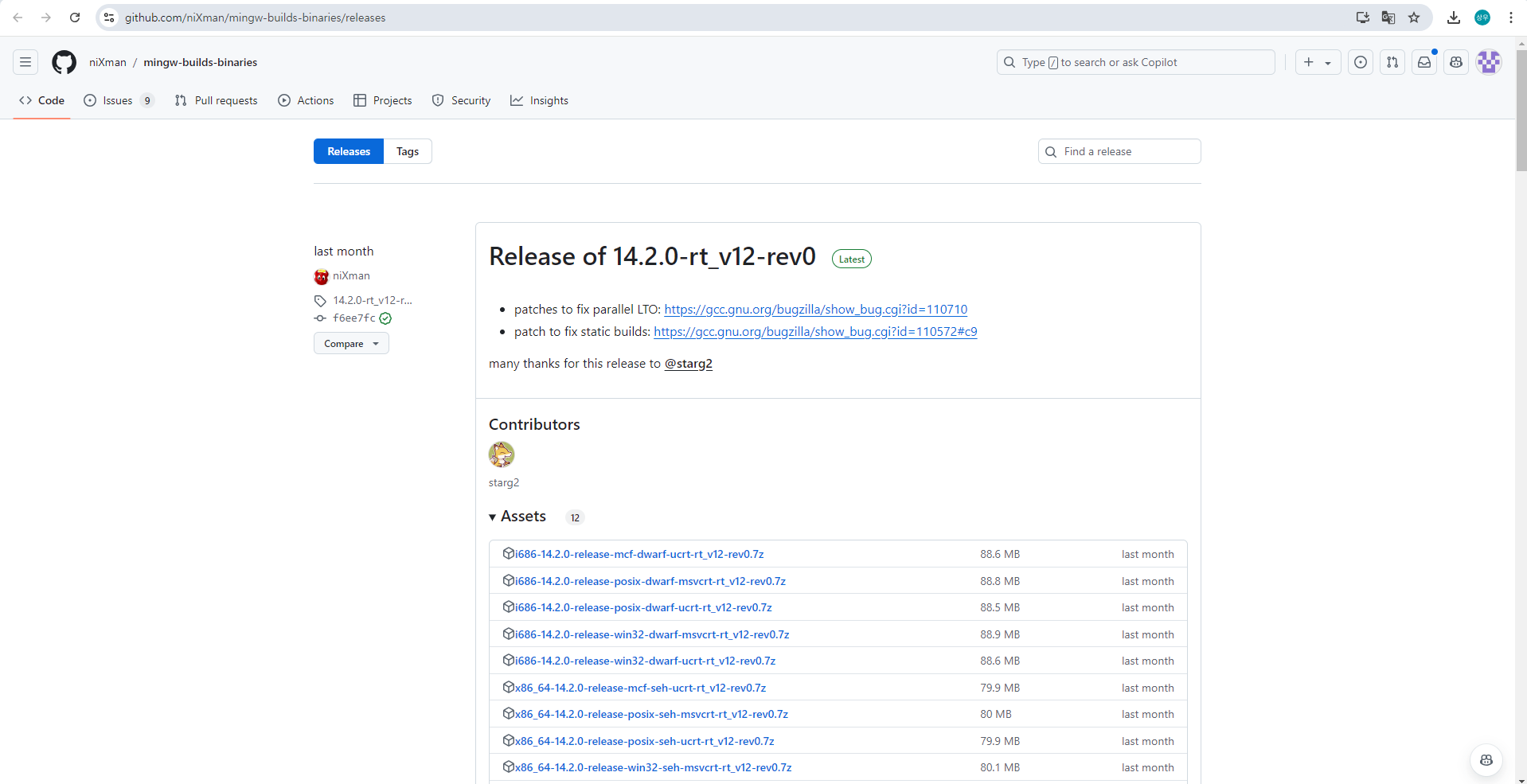Click the browser forward arrow
This screenshot has width=1527, height=784.
46,18
